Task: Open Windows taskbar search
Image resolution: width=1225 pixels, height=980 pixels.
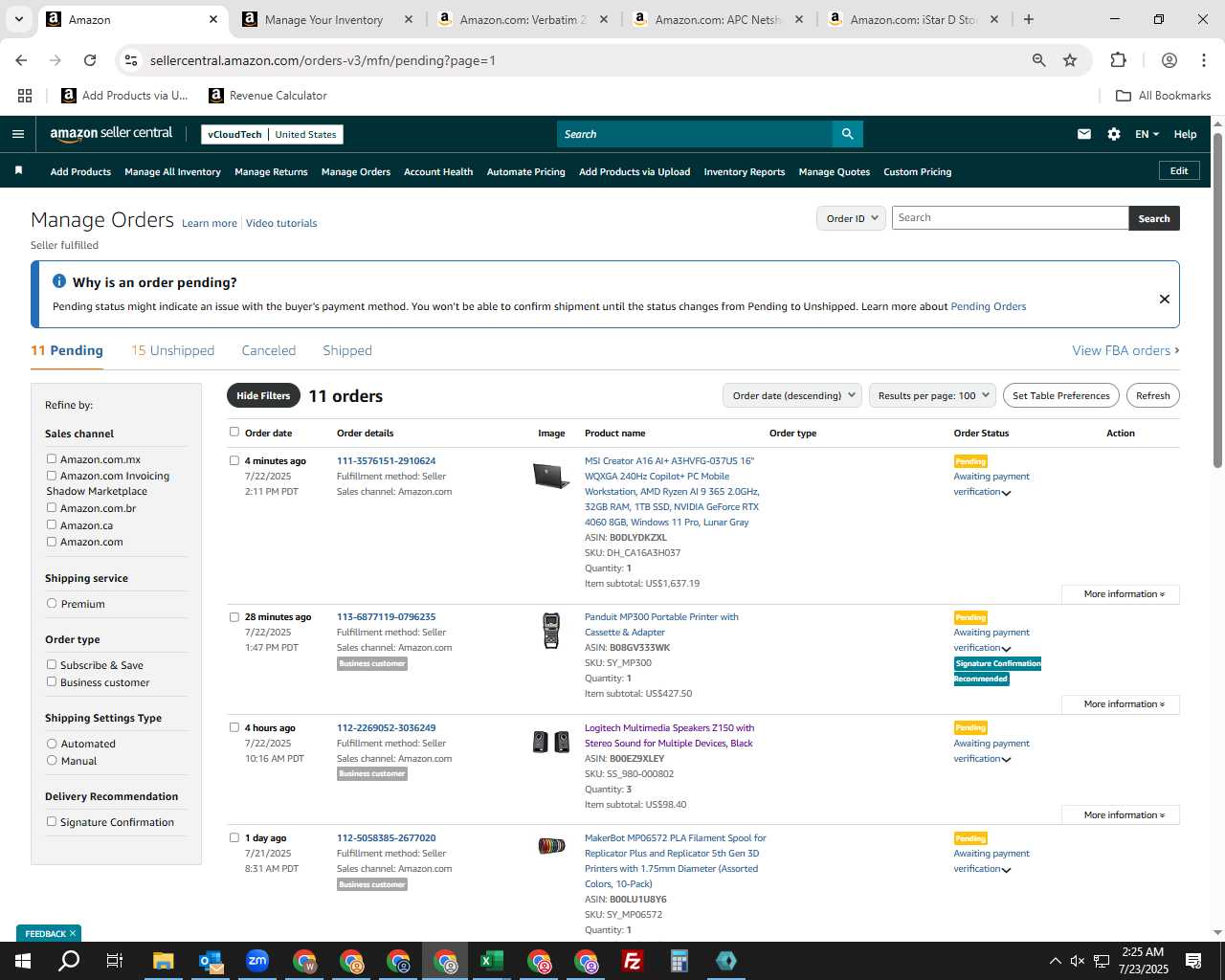Action: [x=69, y=961]
